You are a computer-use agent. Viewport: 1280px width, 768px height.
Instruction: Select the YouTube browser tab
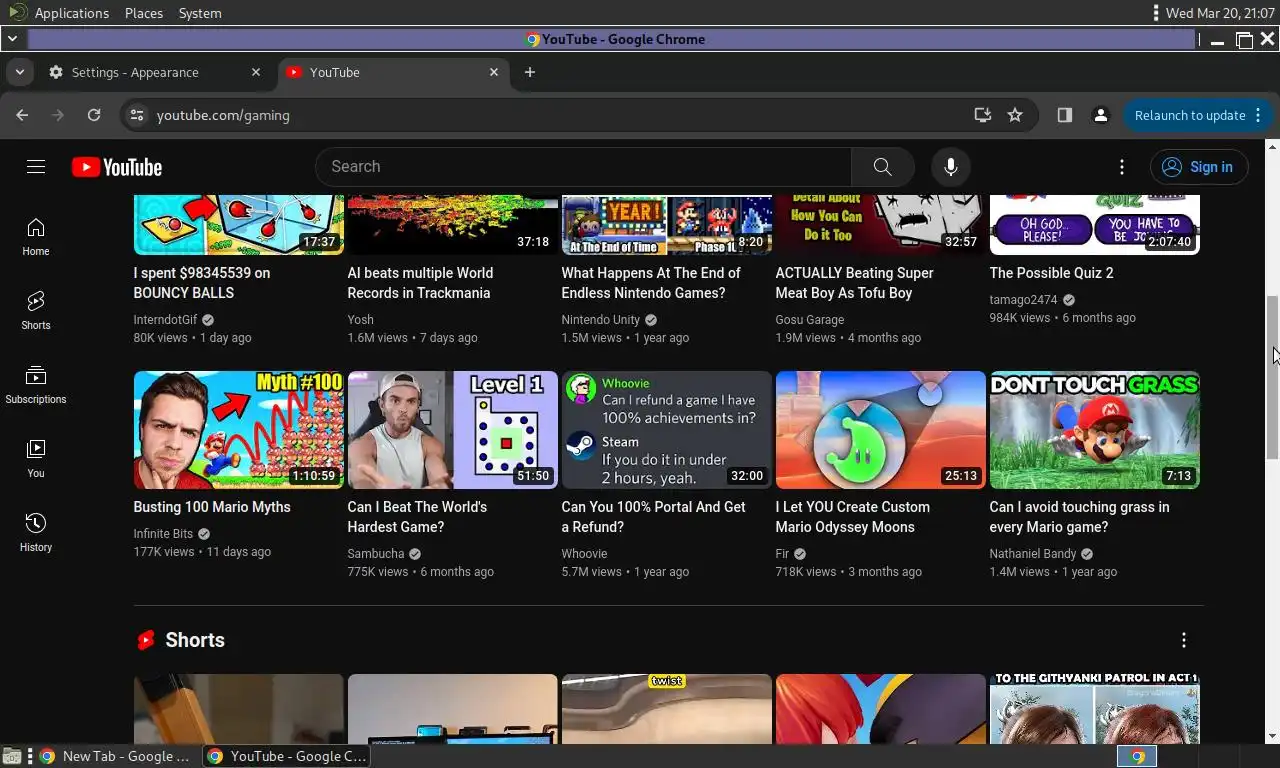[x=392, y=72]
